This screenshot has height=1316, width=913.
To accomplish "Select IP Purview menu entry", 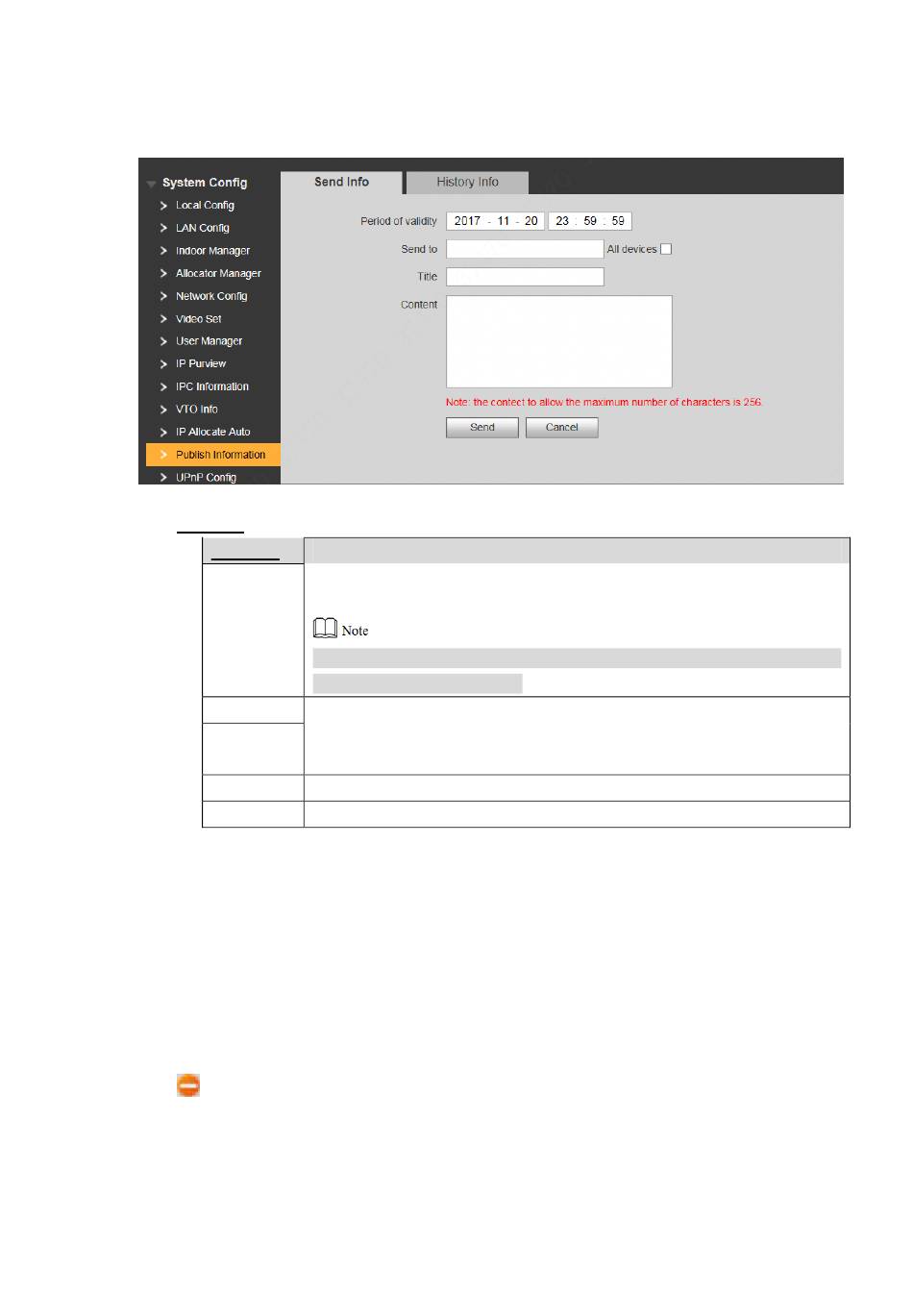I will click(x=201, y=363).
